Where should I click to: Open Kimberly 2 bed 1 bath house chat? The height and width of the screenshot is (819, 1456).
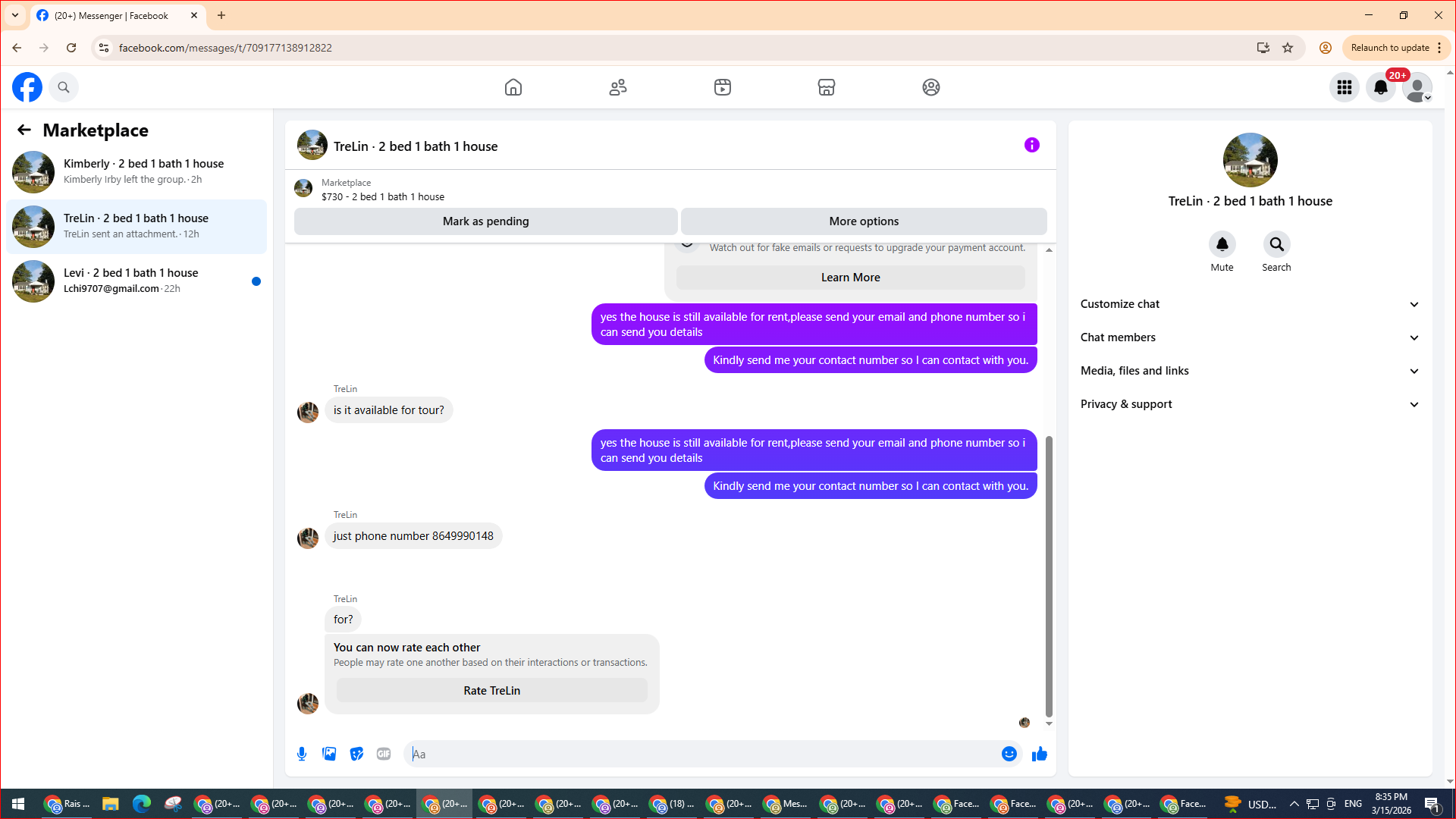(136, 172)
